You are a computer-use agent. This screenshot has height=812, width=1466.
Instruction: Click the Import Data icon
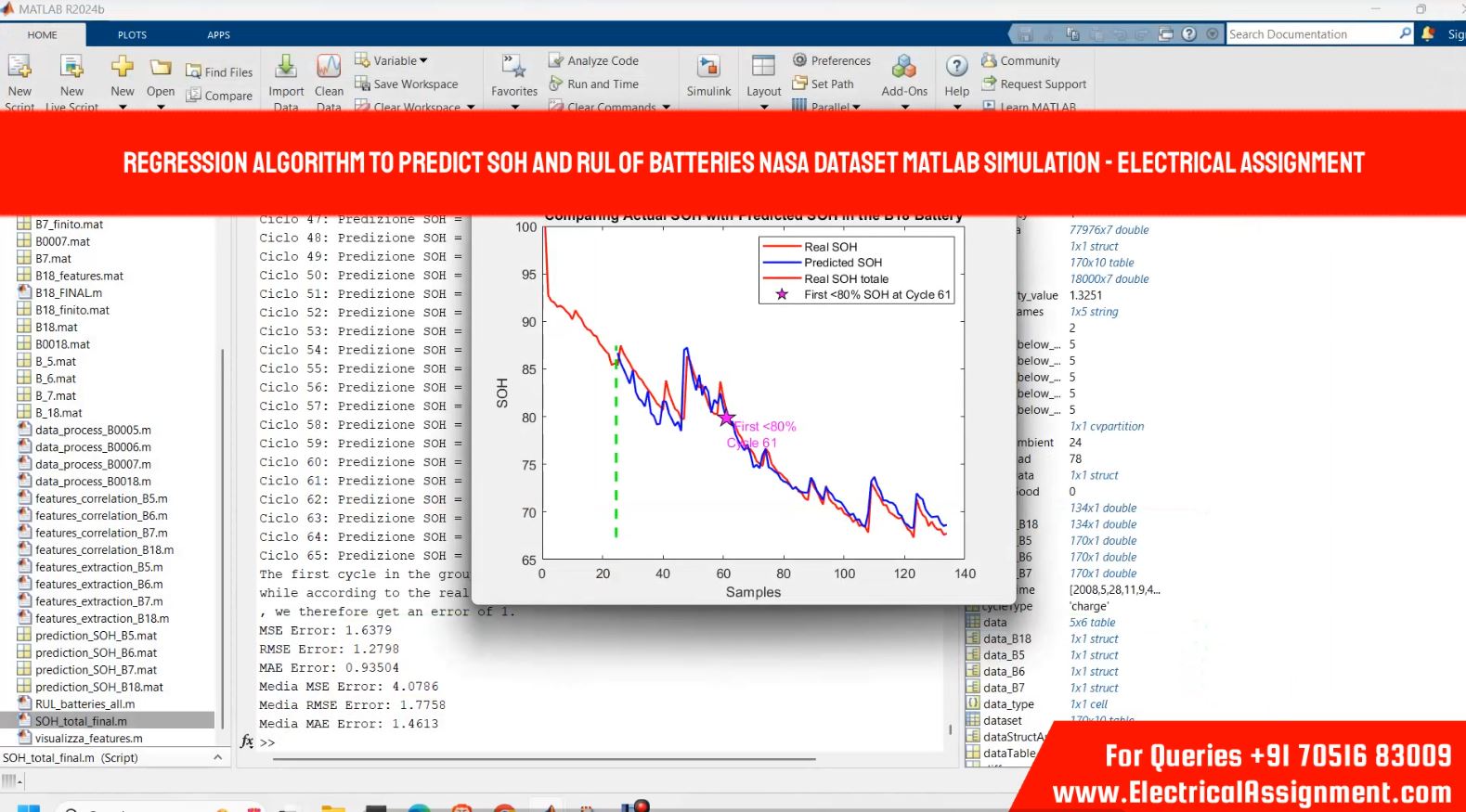286,67
